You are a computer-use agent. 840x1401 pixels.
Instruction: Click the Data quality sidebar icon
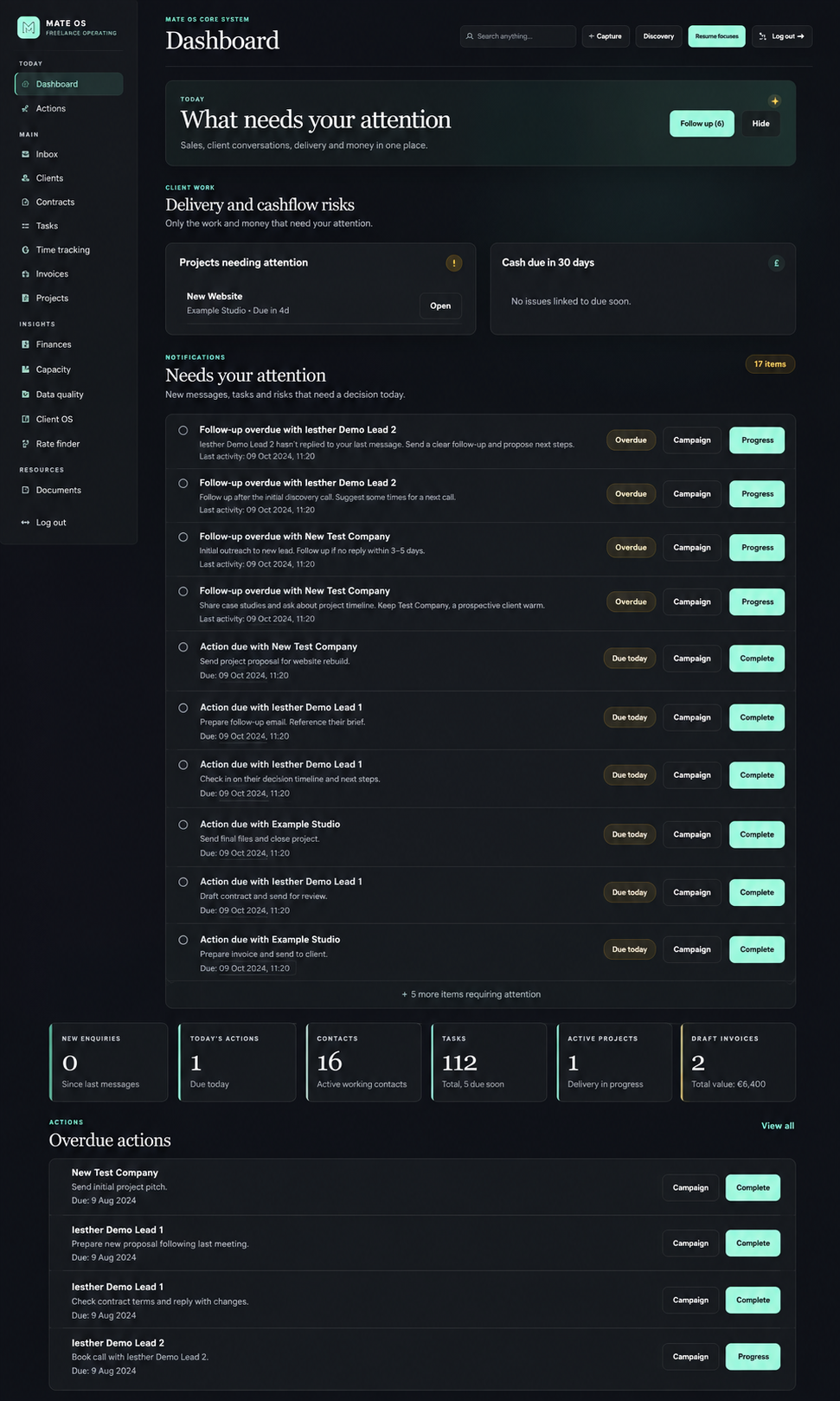tap(25, 395)
